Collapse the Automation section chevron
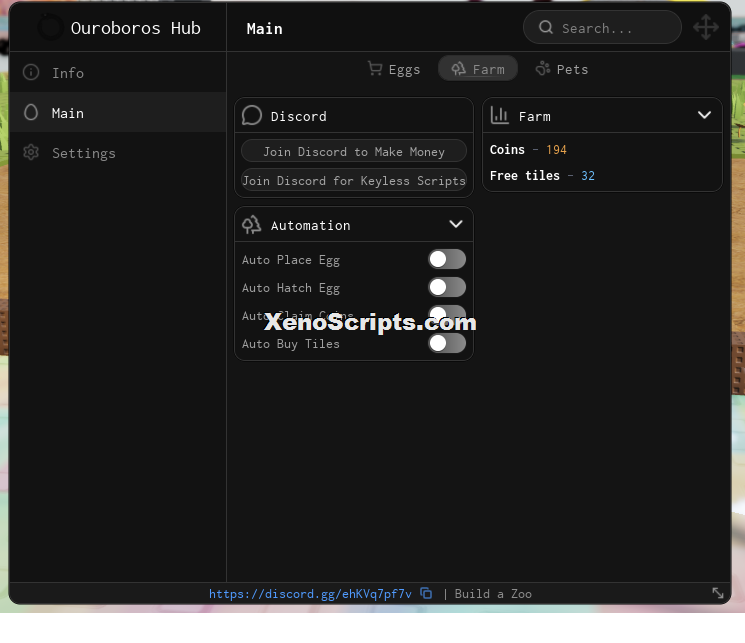 (x=456, y=224)
